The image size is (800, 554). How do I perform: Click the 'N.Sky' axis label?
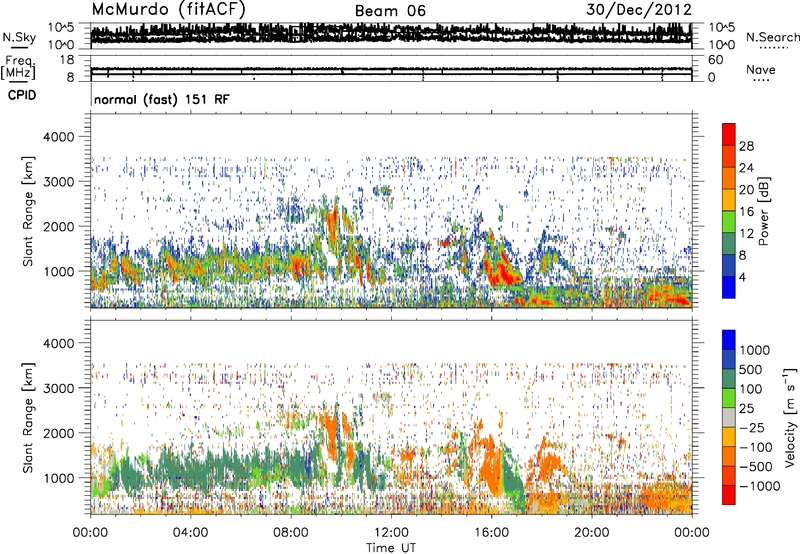click(19, 37)
